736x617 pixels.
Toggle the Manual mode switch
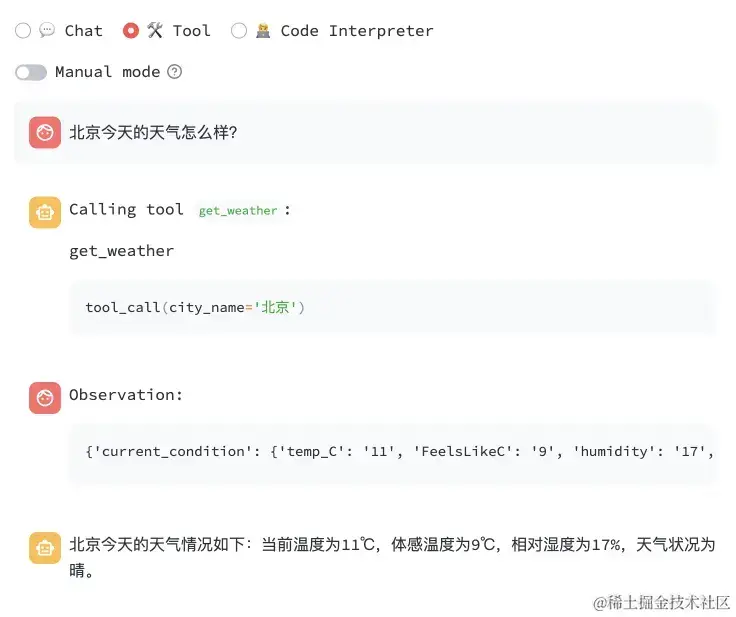31,72
